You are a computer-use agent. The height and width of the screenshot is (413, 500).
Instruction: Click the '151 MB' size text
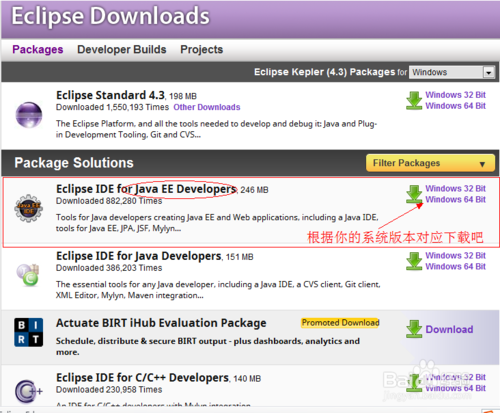point(240,257)
